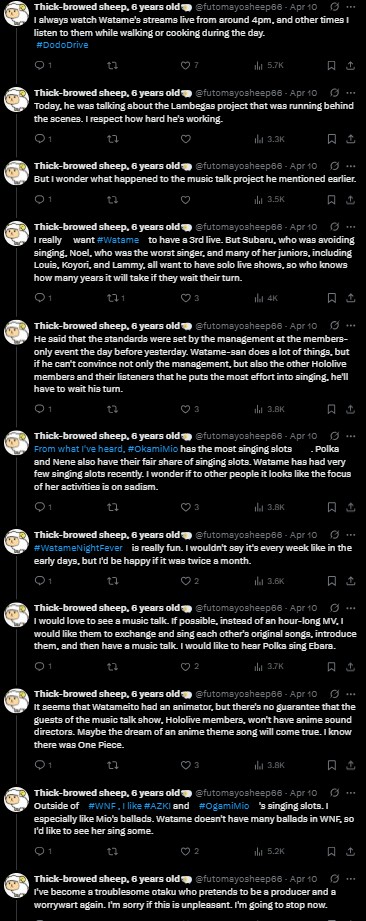Open more options on the first tweet
The width and height of the screenshot is (366, 921).
tap(351, 7)
